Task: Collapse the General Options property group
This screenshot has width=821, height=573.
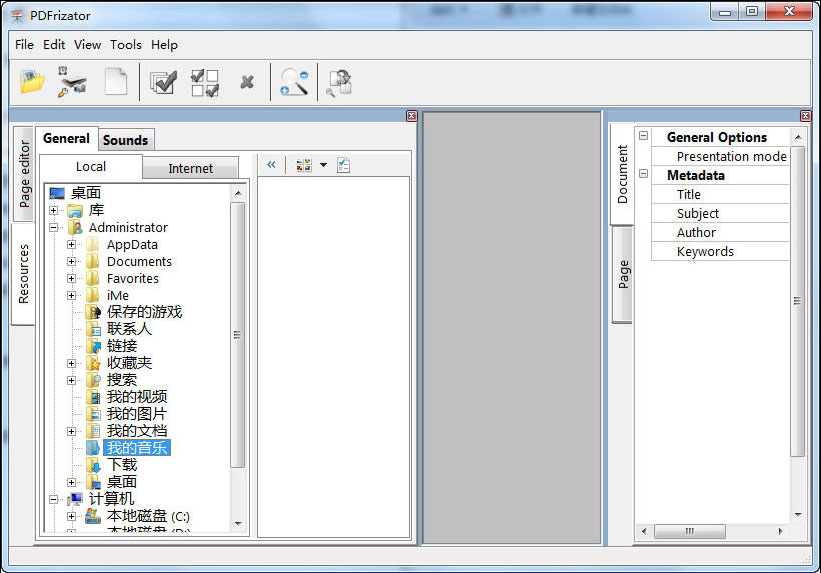Action: pos(644,136)
